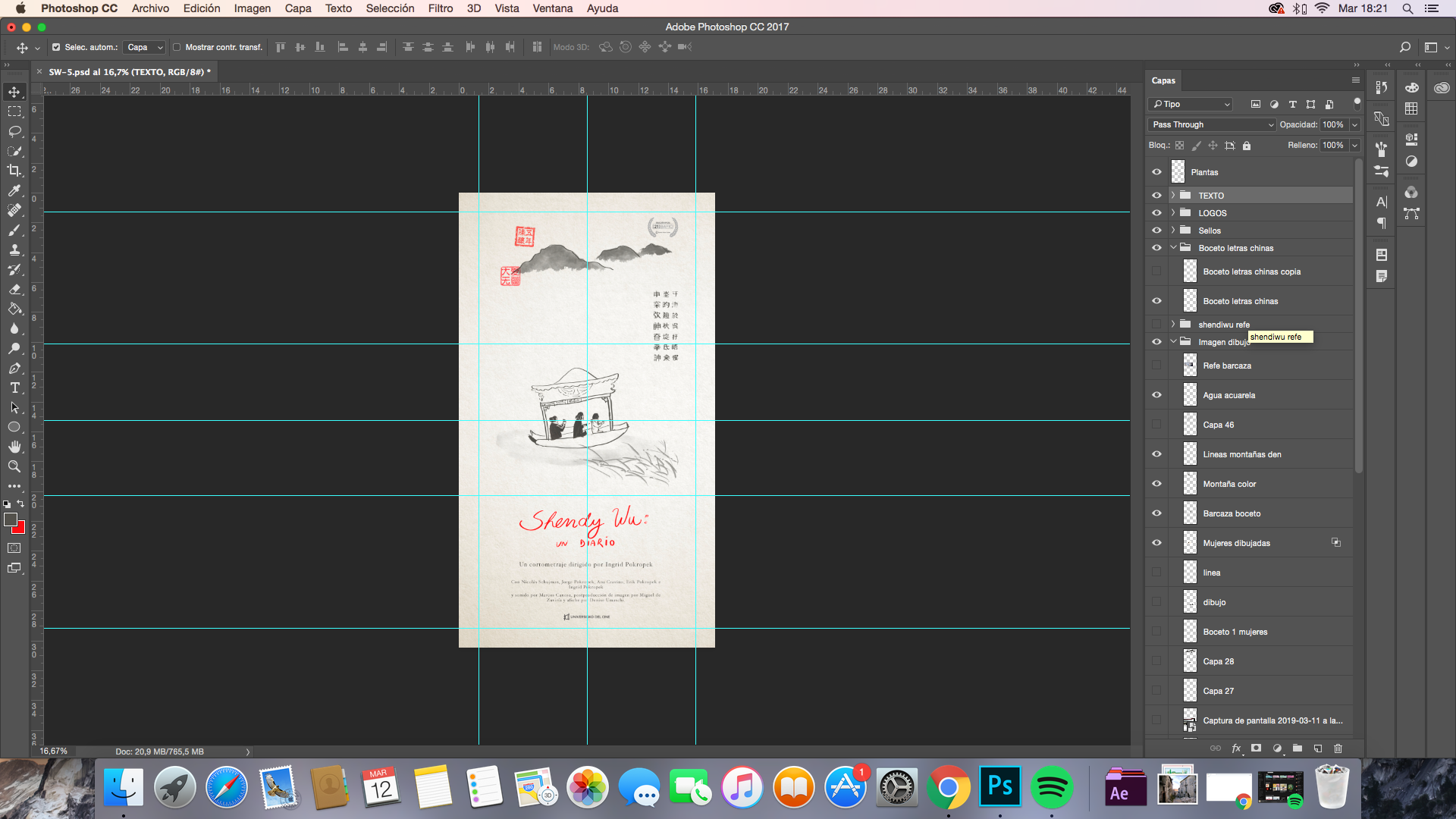Image resolution: width=1456 pixels, height=819 pixels.
Task: Select the Clone Stamp tool
Action: pyautogui.click(x=14, y=249)
